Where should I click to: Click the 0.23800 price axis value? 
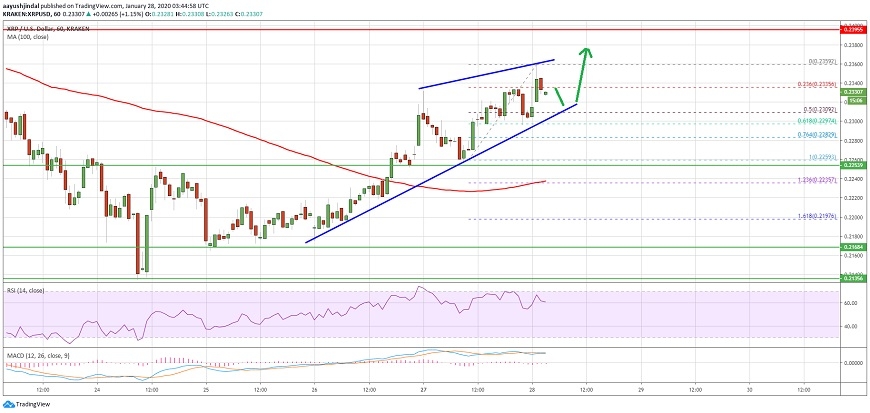click(853, 45)
